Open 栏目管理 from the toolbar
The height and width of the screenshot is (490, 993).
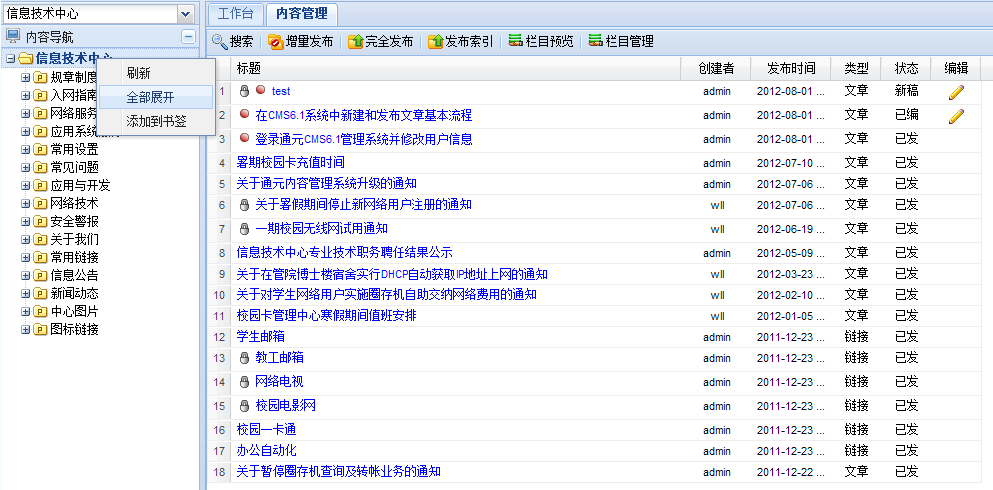coord(596,42)
